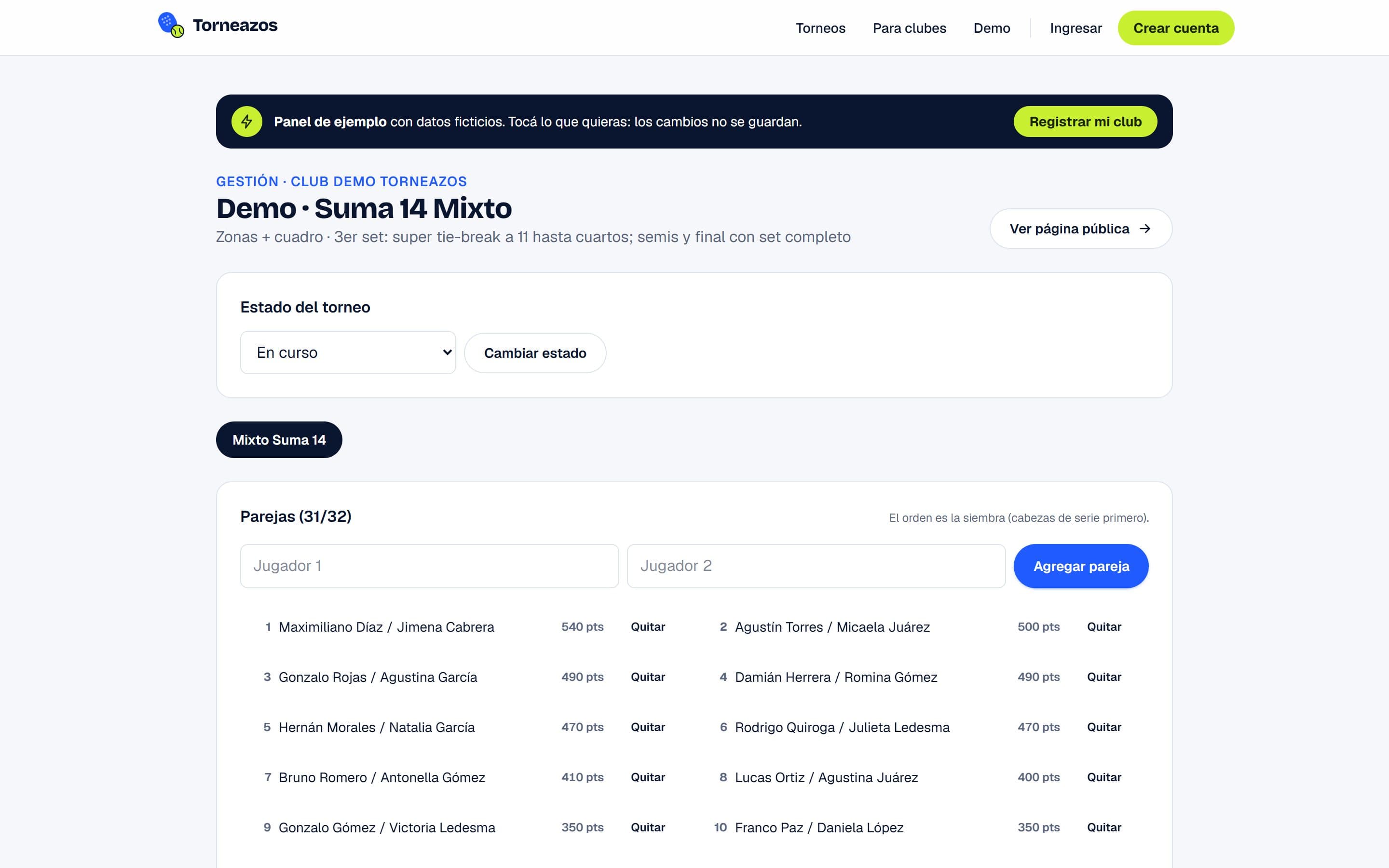Click the 410 pts value
This screenshot has width=1389, height=868.
(x=582, y=777)
